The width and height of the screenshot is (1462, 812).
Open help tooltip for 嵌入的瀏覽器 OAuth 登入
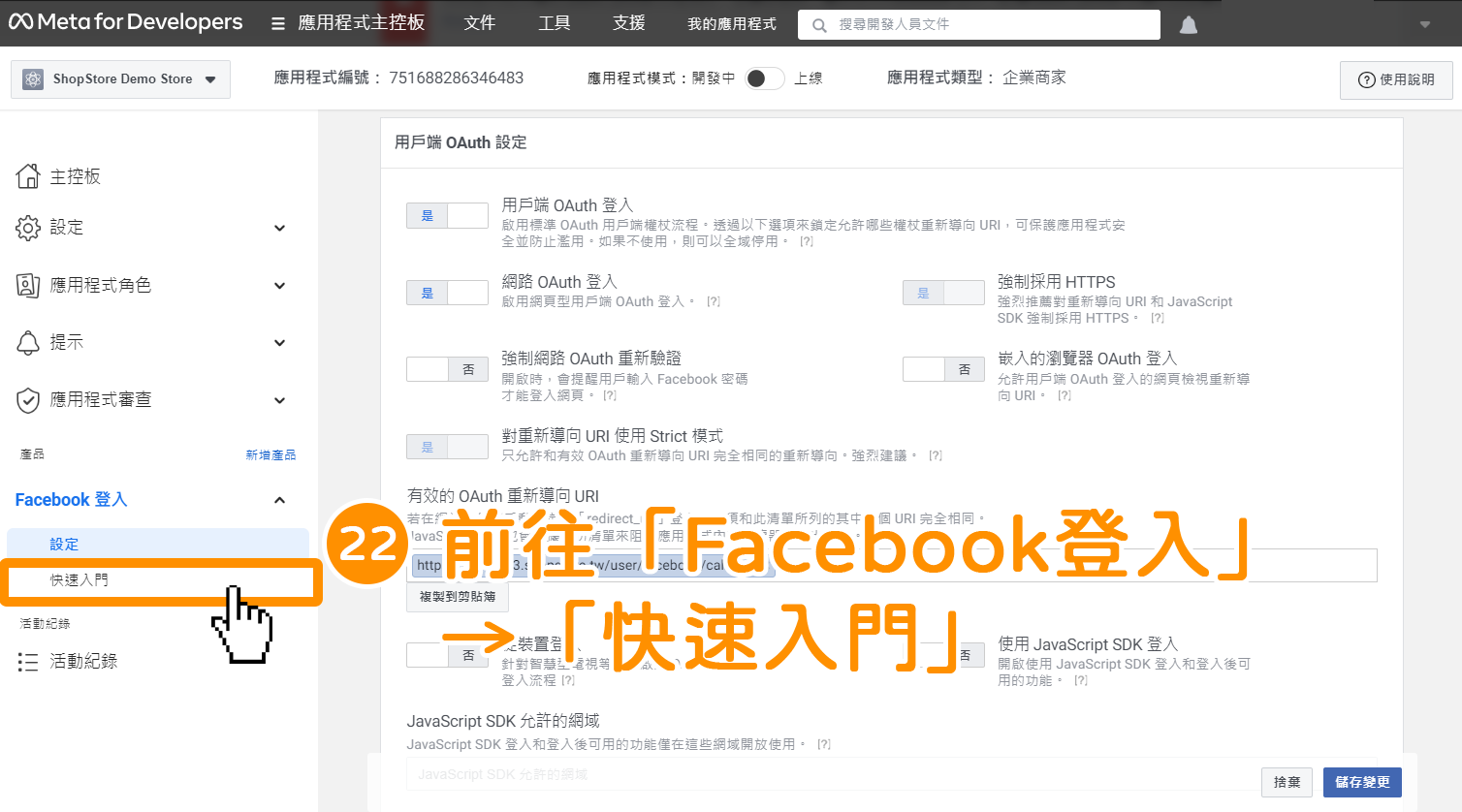1065,395
